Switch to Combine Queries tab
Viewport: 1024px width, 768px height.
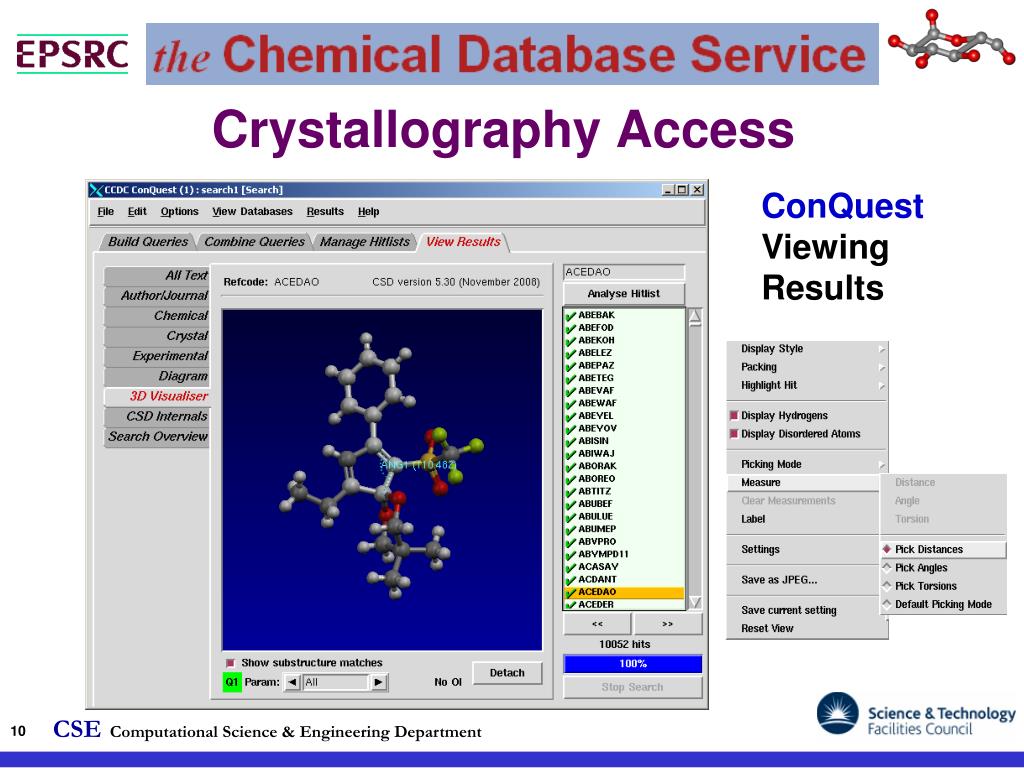(x=254, y=242)
